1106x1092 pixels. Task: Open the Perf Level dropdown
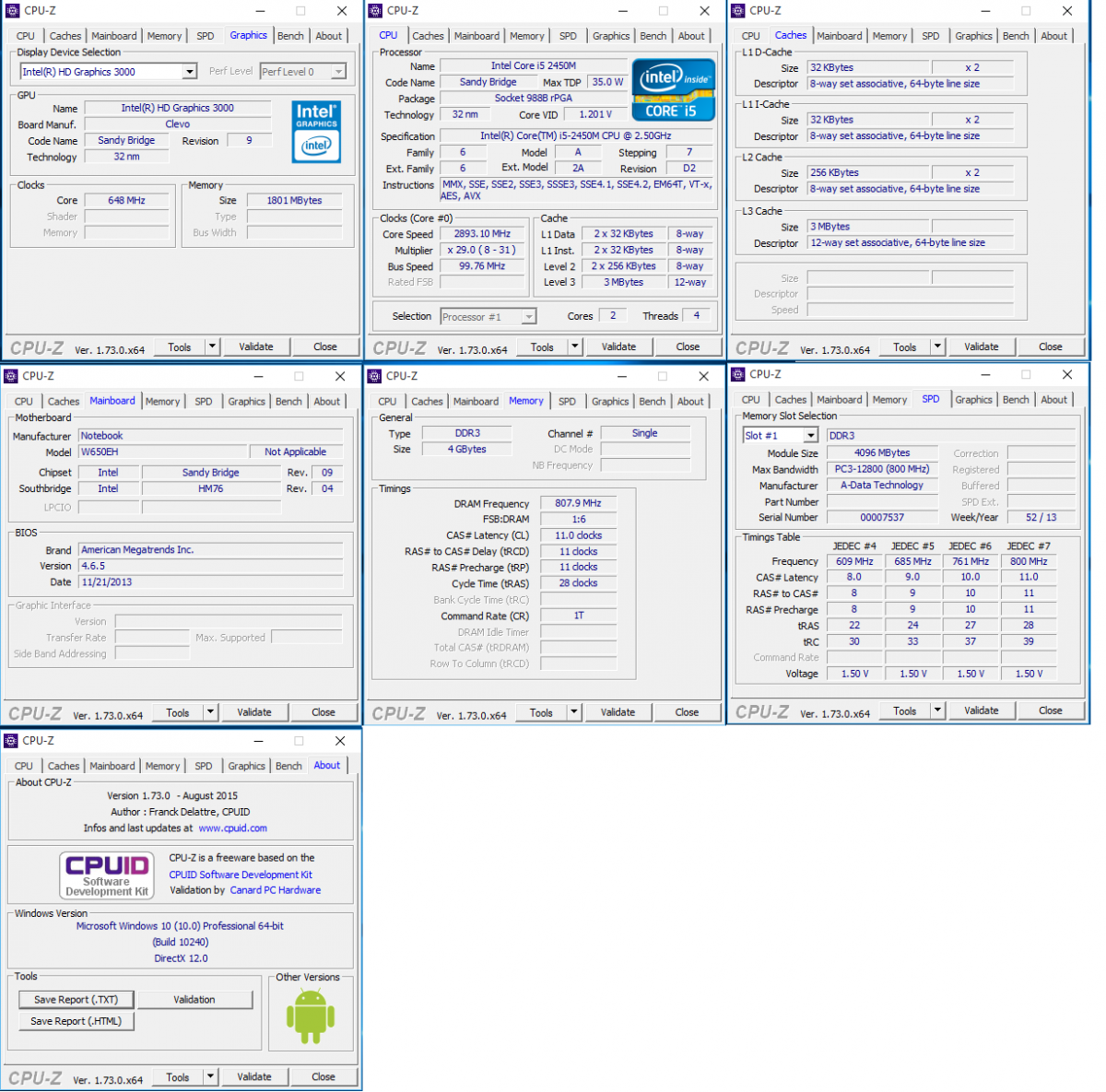pyautogui.click(x=303, y=72)
